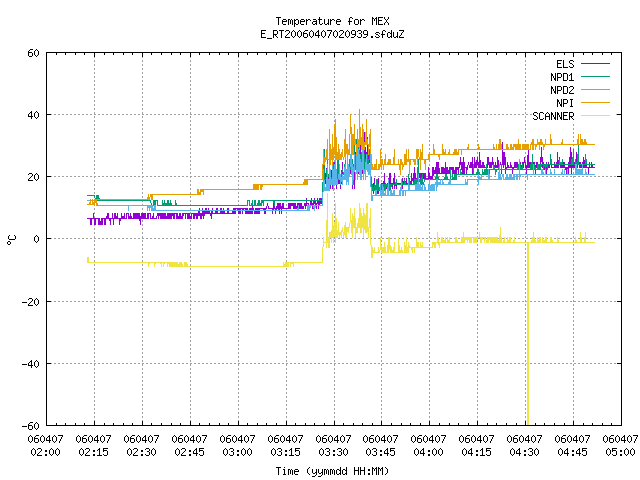Click the x-axis title 'Time (yymmdd HH:MM)'

pos(332,471)
